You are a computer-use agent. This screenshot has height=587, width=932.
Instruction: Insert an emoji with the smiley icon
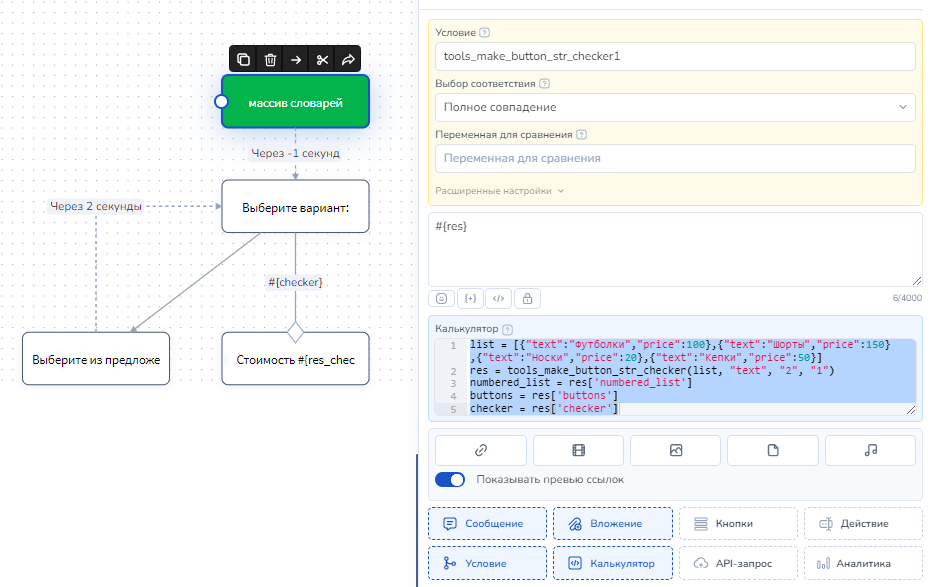(x=440, y=298)
